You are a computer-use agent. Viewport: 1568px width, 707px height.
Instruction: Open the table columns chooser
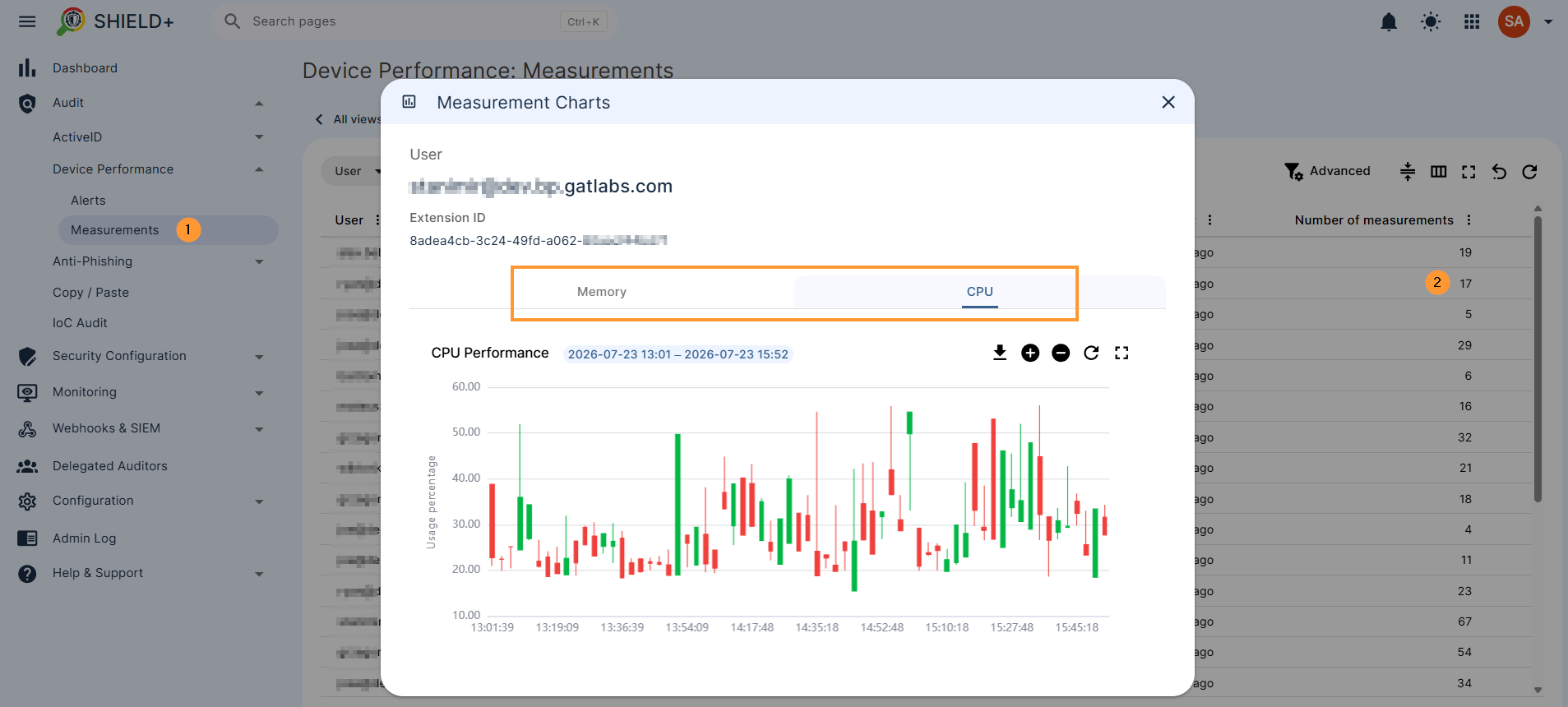coord(1438,172)
